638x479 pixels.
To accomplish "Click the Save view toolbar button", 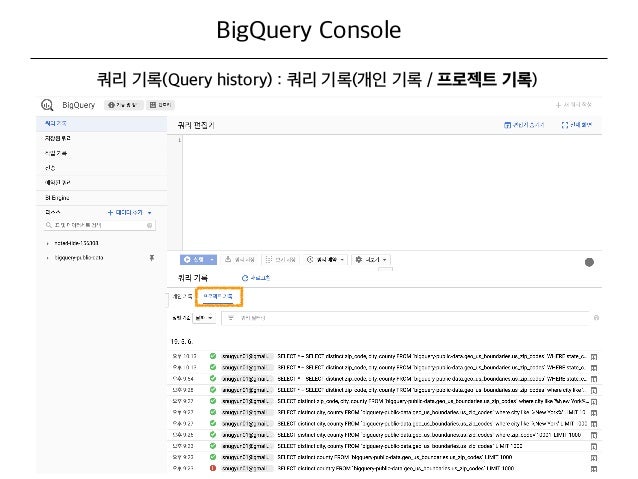I will 280,260.
